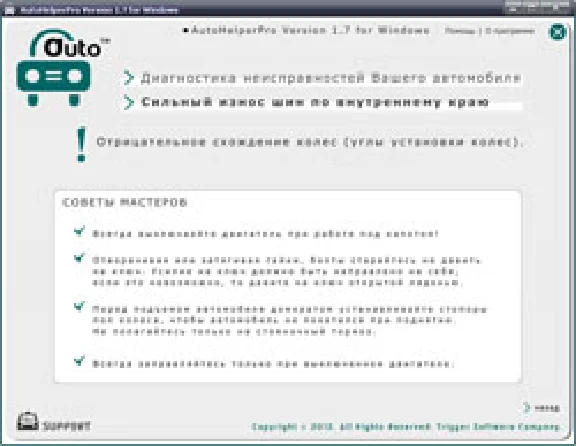Click the app icon in the window title bar

pos(9,10)
